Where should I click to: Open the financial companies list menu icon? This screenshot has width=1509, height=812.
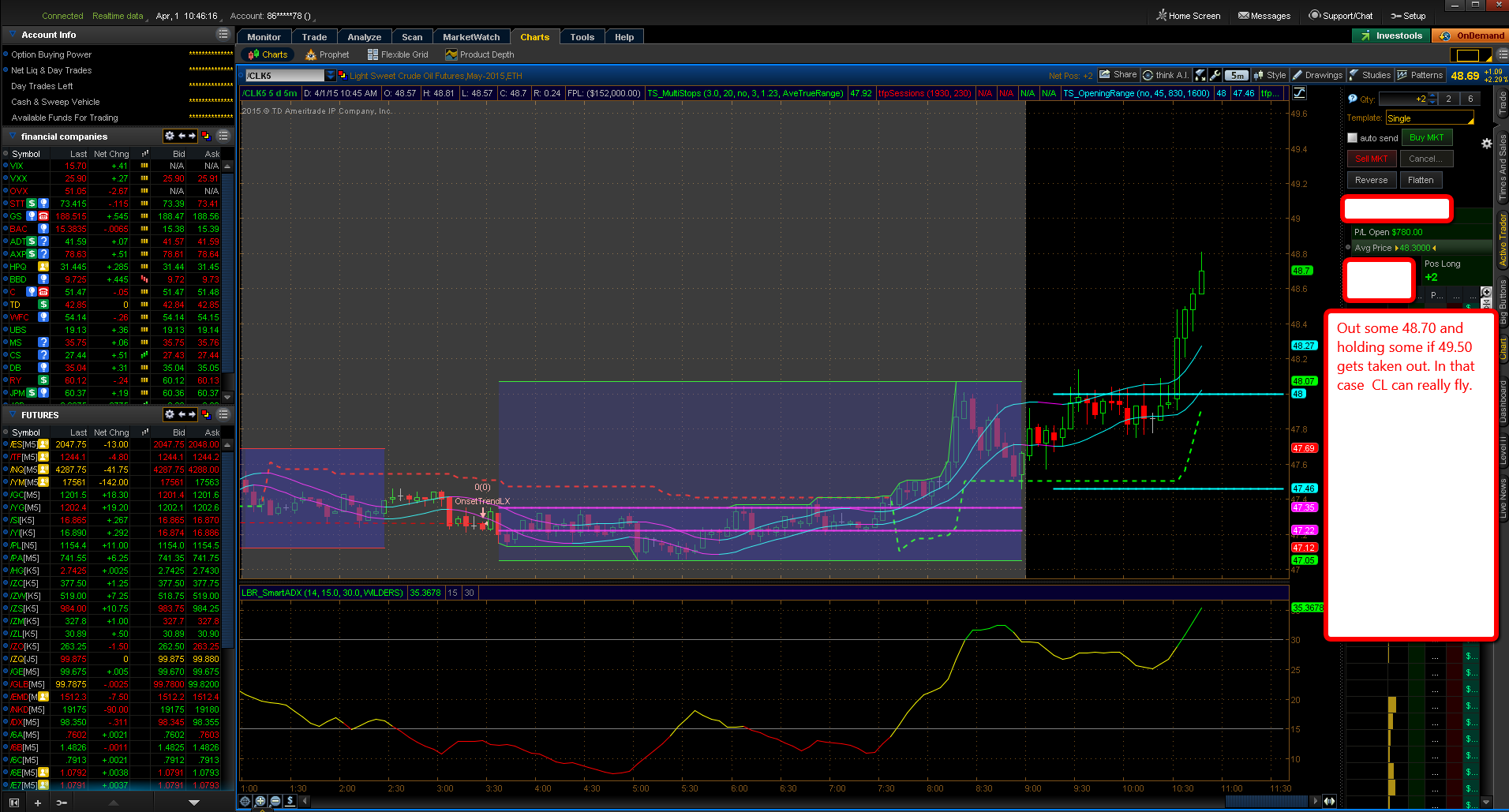(x=223, y=137)
